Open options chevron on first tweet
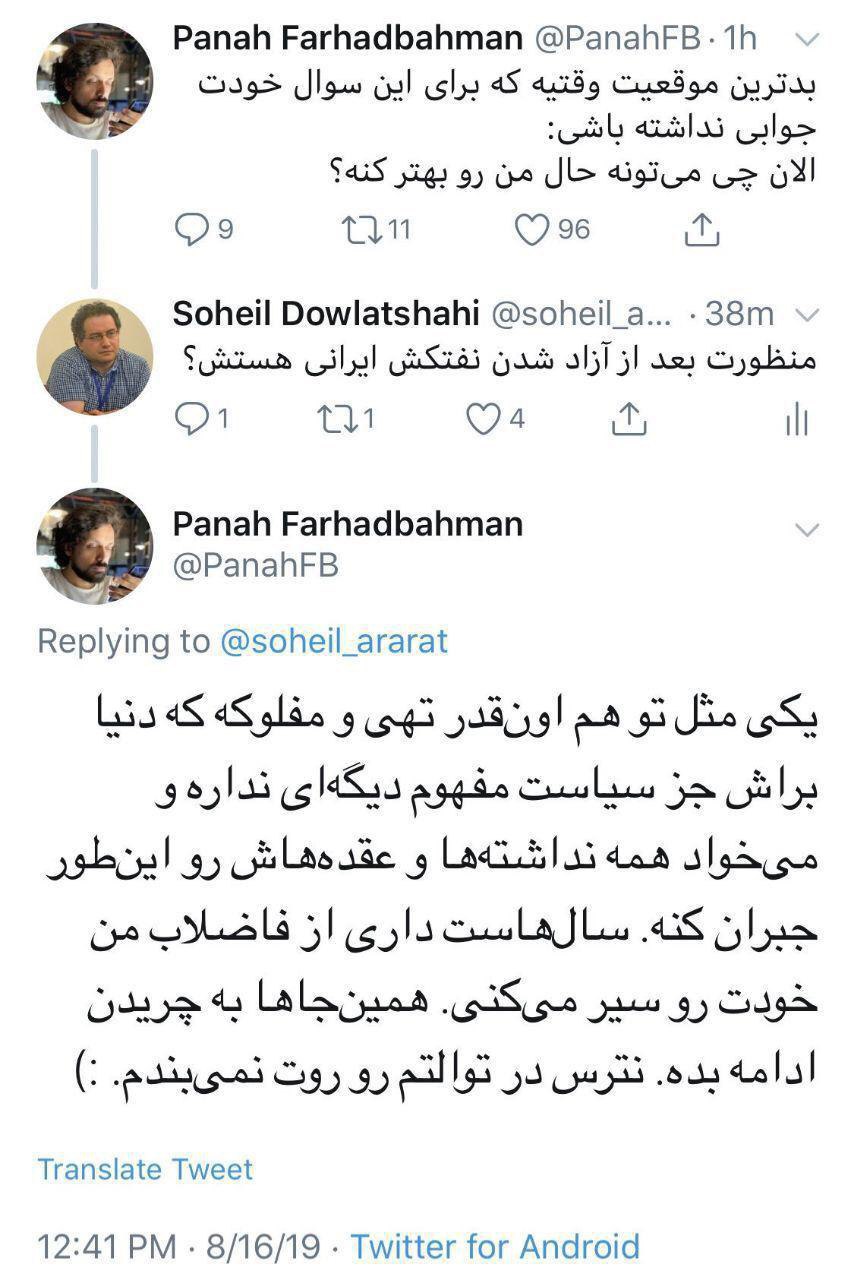Viewport: 854px width, 1280px height. tap(805, 40)
